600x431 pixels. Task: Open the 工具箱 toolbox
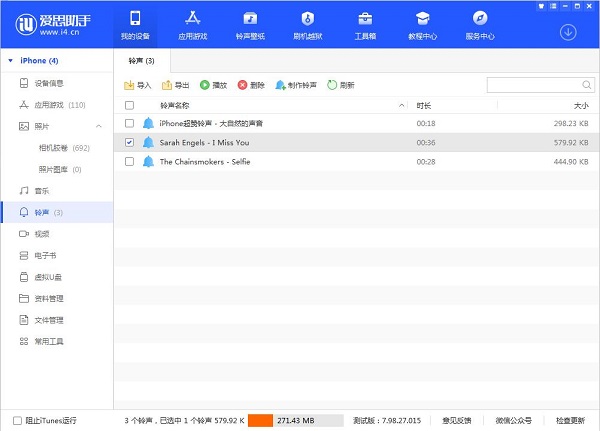[365, 25]
